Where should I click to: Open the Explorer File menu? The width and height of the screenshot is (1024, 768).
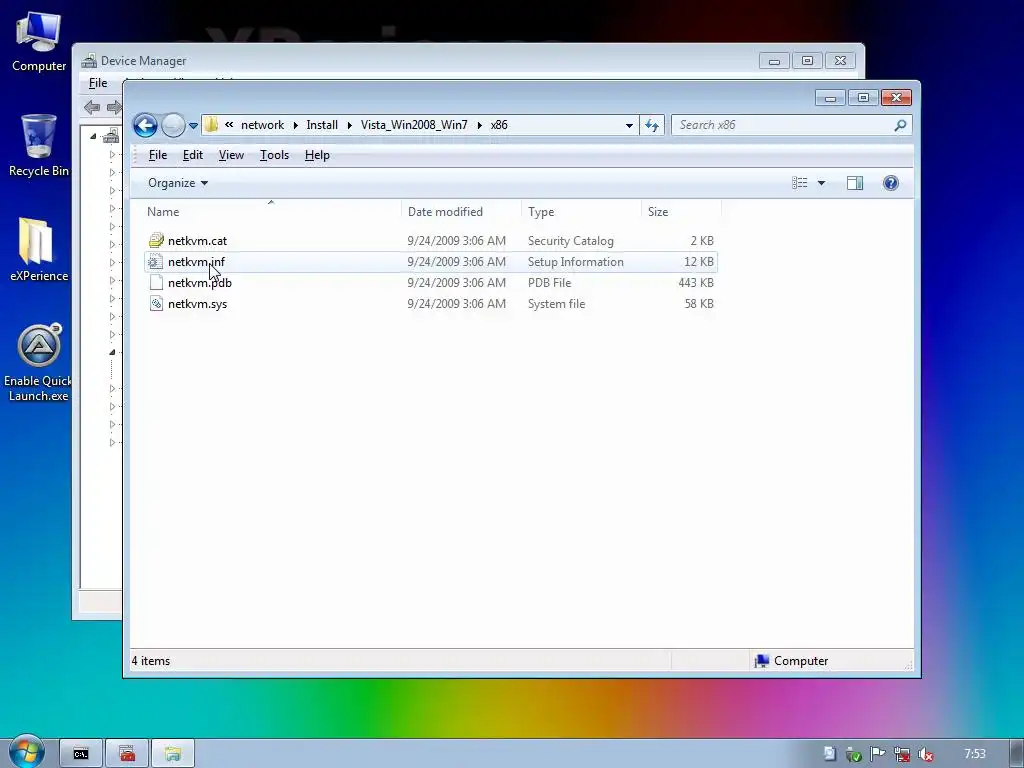pos(158,155)
